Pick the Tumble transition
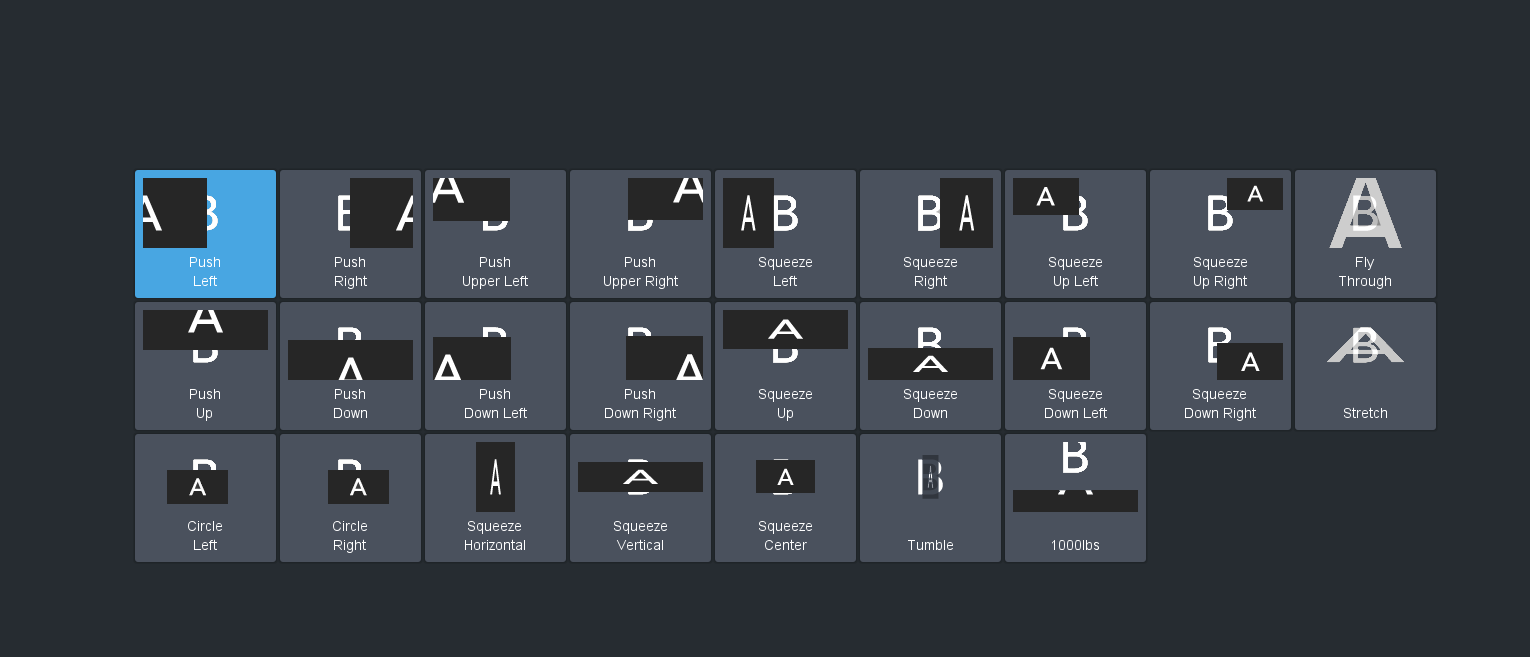Screen dimensions: 1530x657 pos(930,498)
